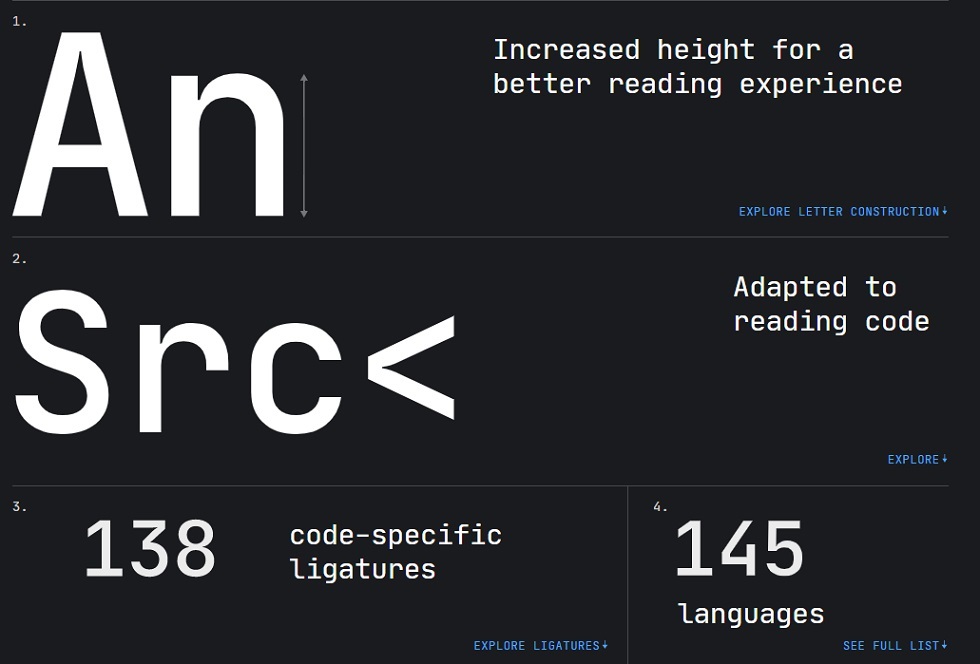Image resolution: width=980 pixels, height=664 pixels.
Task: Open the Explore Ligatures link
Action: pyautogui.click(x=541, y=645)
